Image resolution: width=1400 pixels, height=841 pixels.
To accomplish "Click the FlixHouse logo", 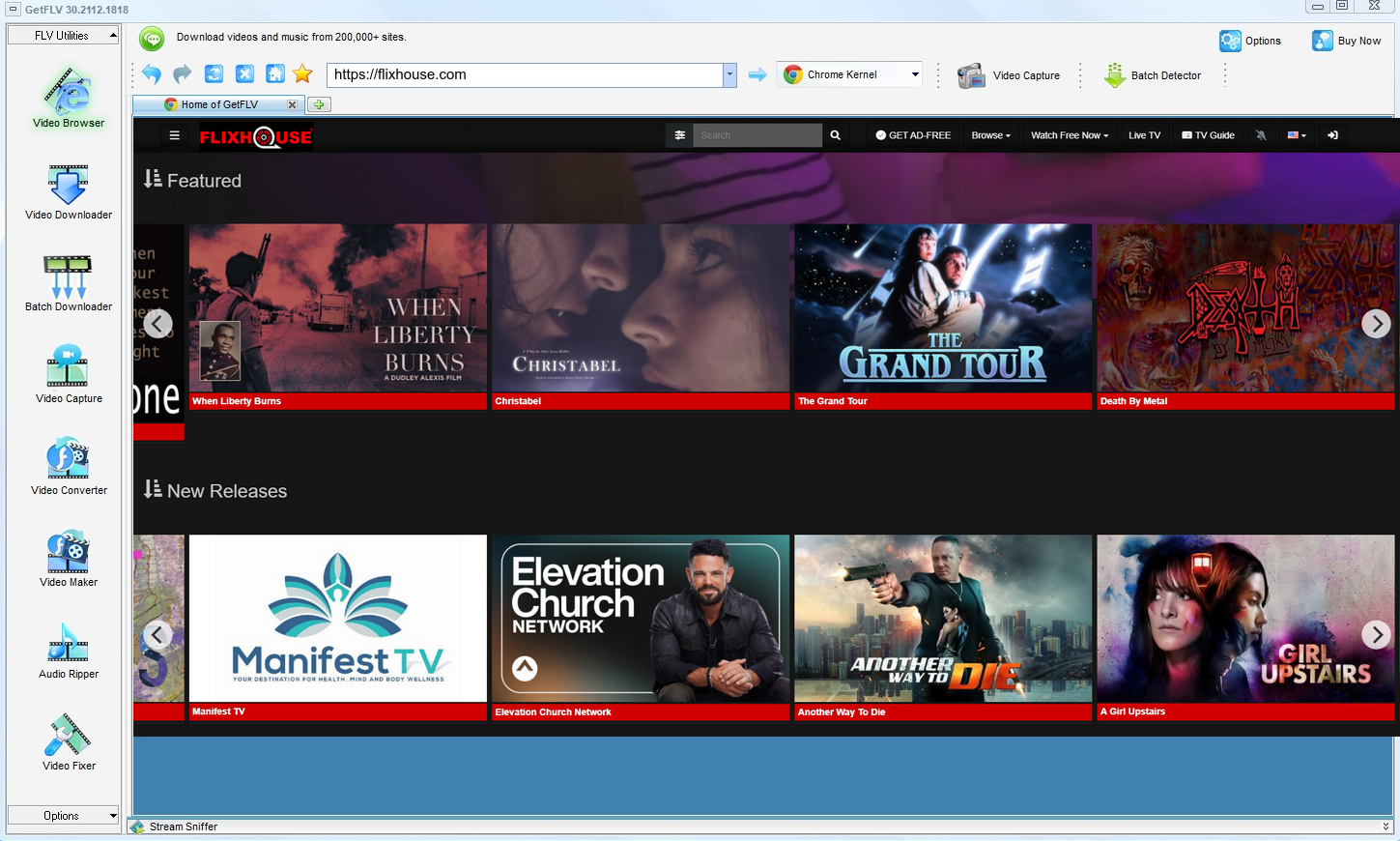I will [x=256, y=137].
